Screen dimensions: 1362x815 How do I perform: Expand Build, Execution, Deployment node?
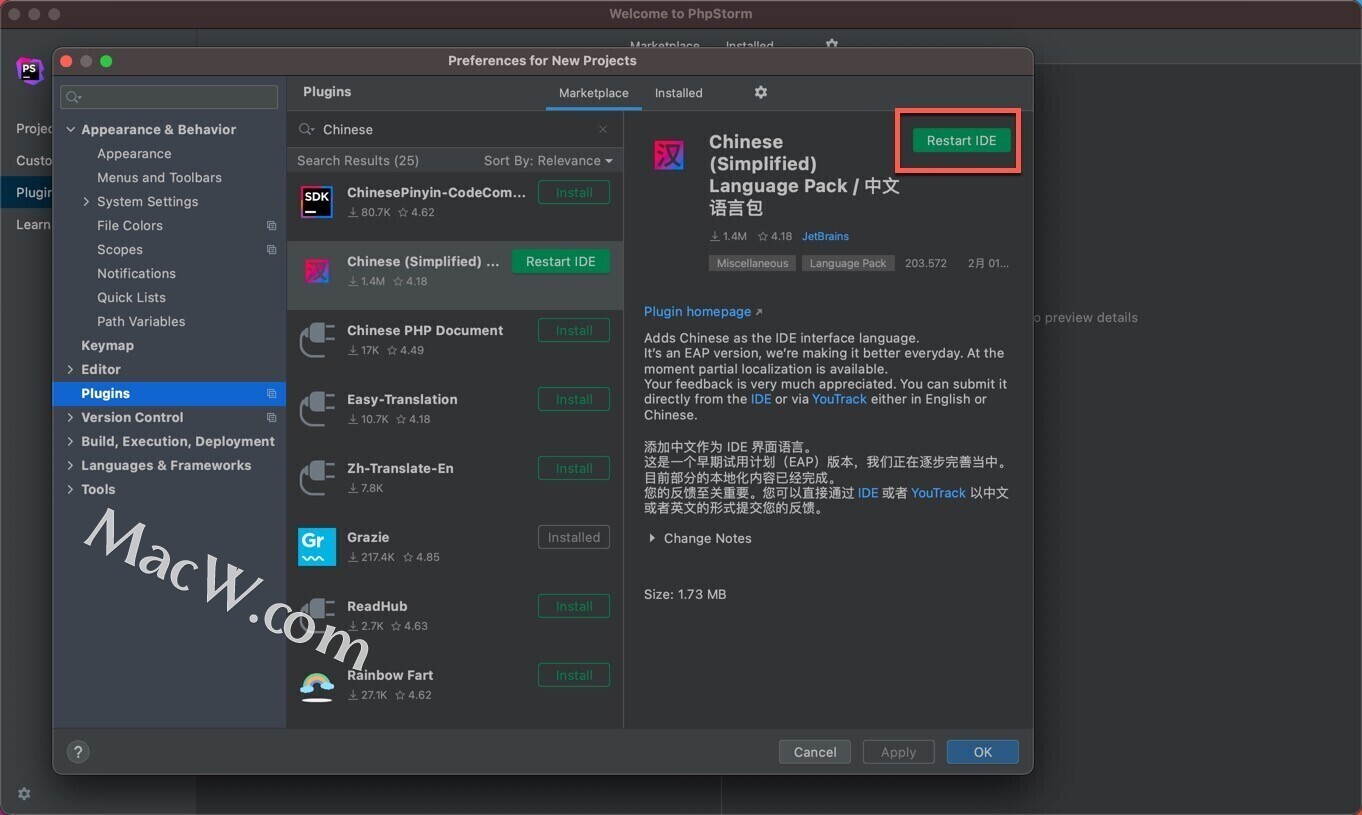(x=70, y=442)
